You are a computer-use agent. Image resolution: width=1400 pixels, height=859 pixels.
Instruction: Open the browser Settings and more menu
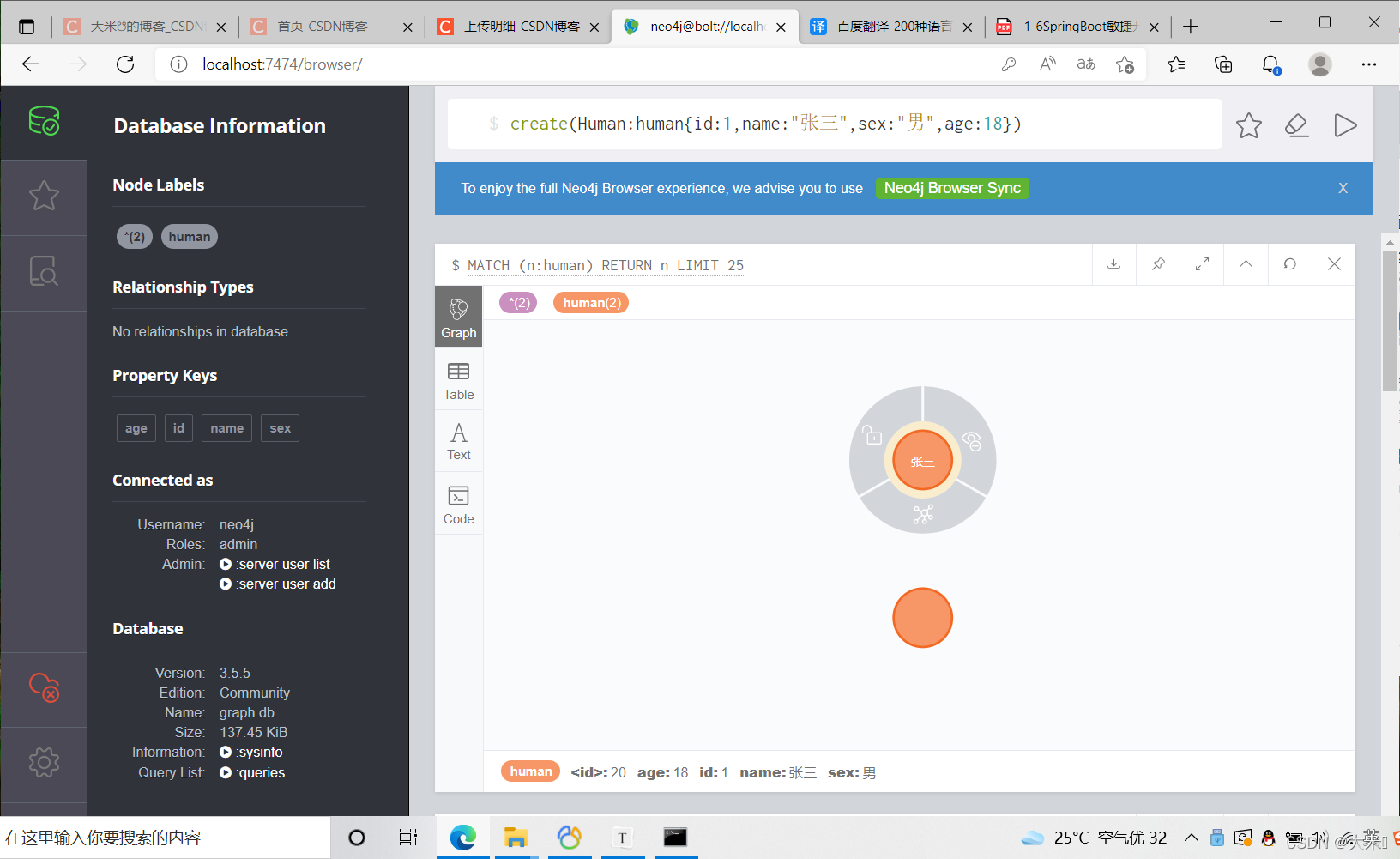point(1368,64)
